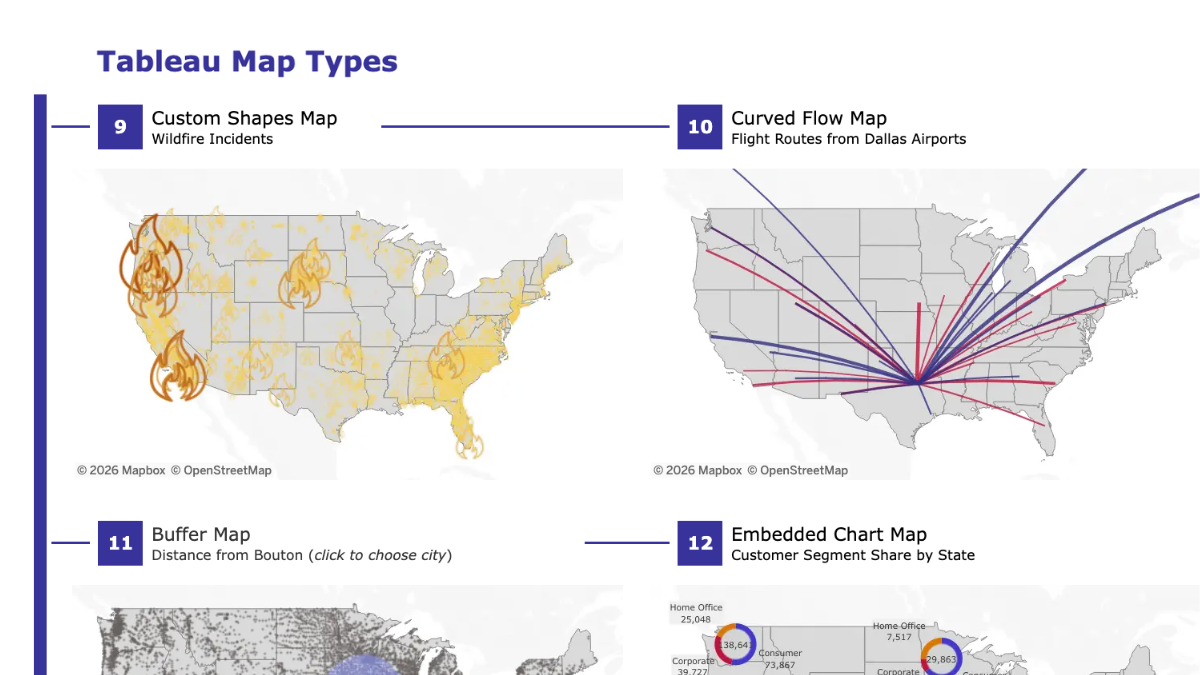This screenshot has width=1200, height=675.
Task: Select the large flame icon in Southern California
Action: pos(177,367)
